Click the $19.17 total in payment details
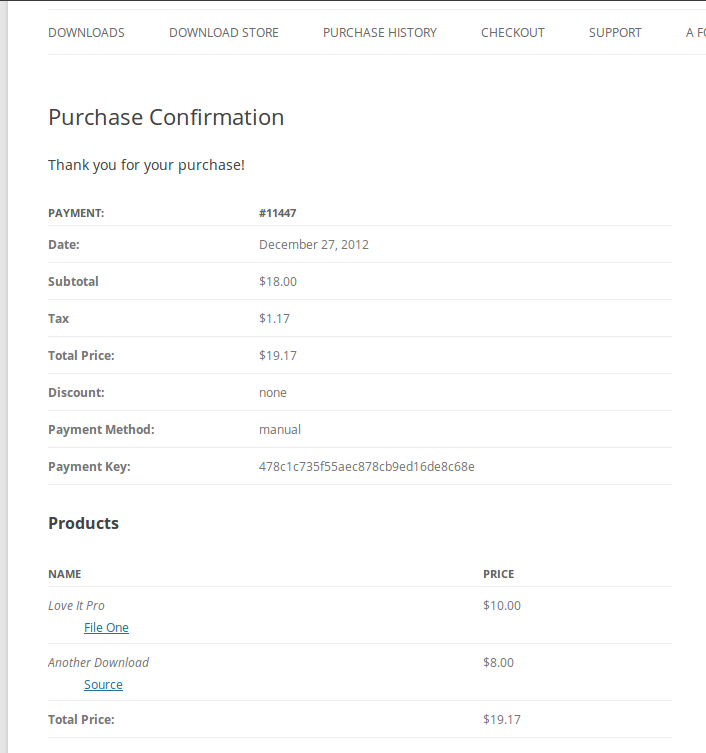 tap(278, 356)
